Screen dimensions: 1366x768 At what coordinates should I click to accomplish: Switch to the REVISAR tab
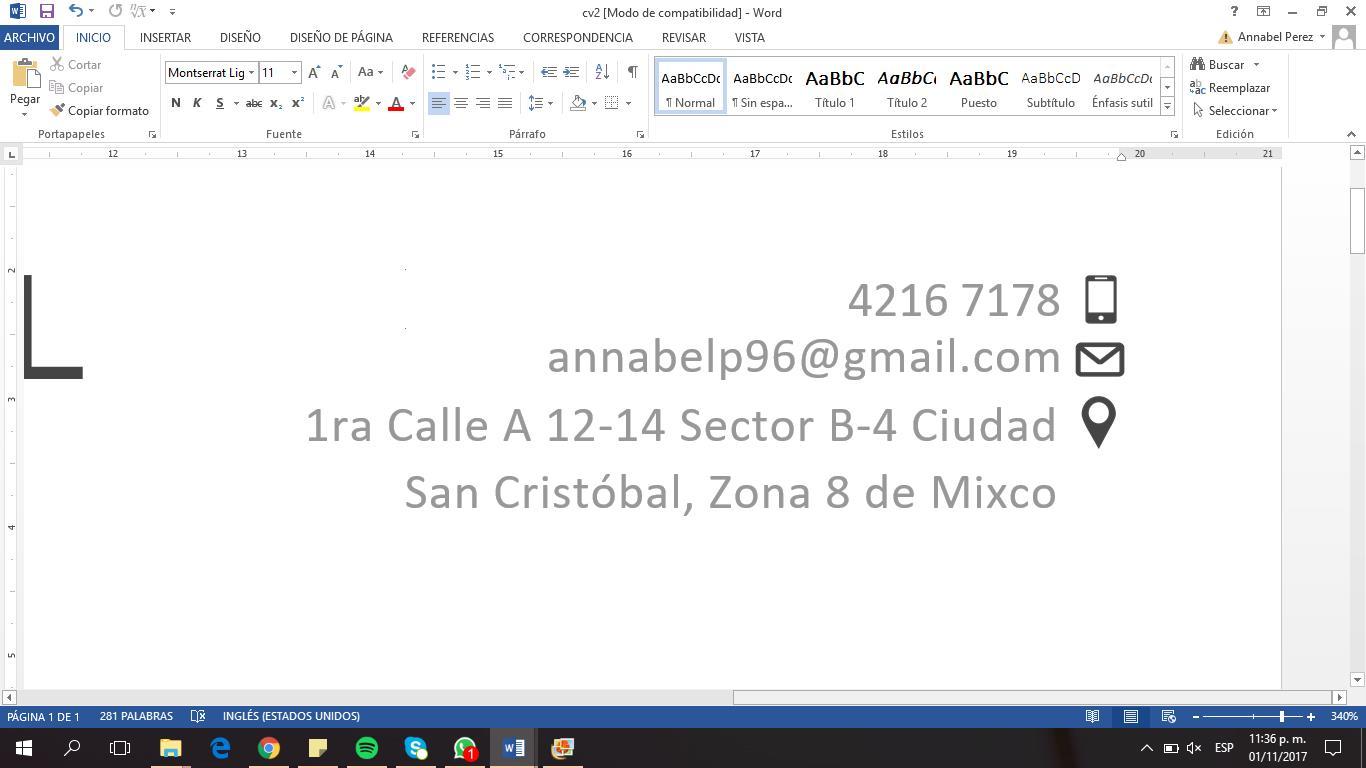coord(684,37)
